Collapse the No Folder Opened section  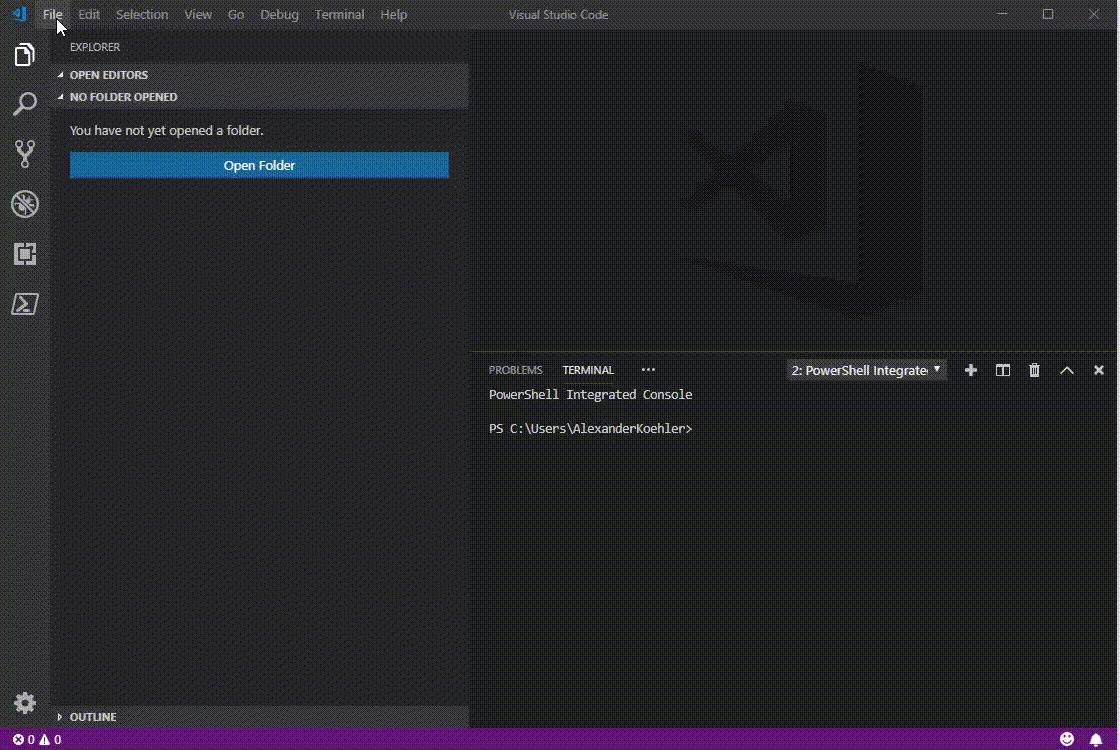260,97
